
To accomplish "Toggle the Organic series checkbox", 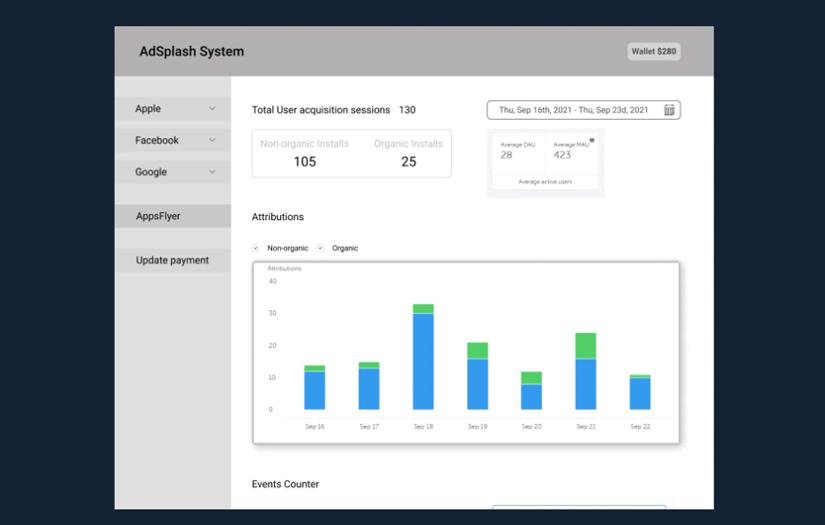I will (x=320, y=248).
